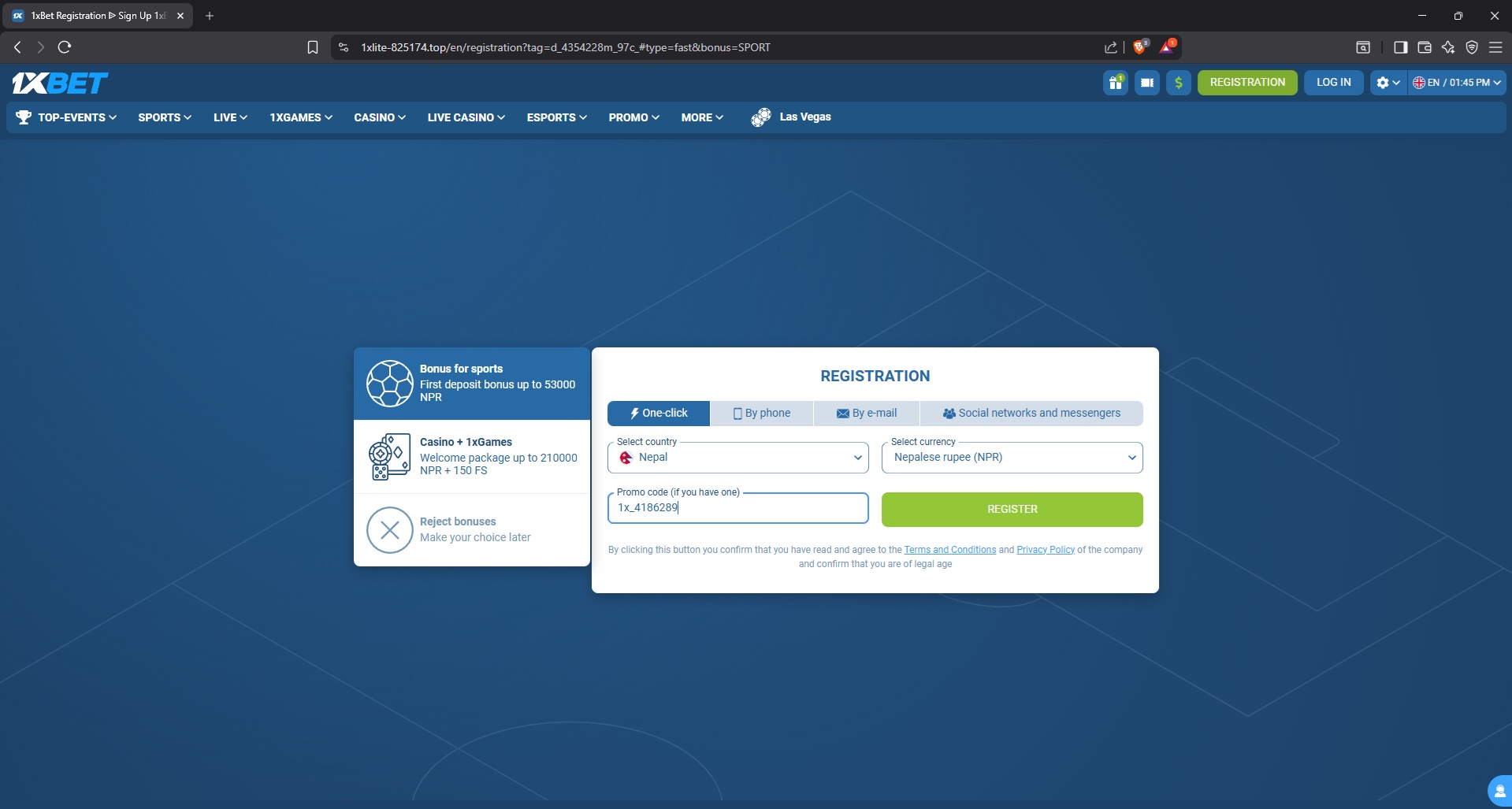Open the SPORTS menu

tap(164, 117)
